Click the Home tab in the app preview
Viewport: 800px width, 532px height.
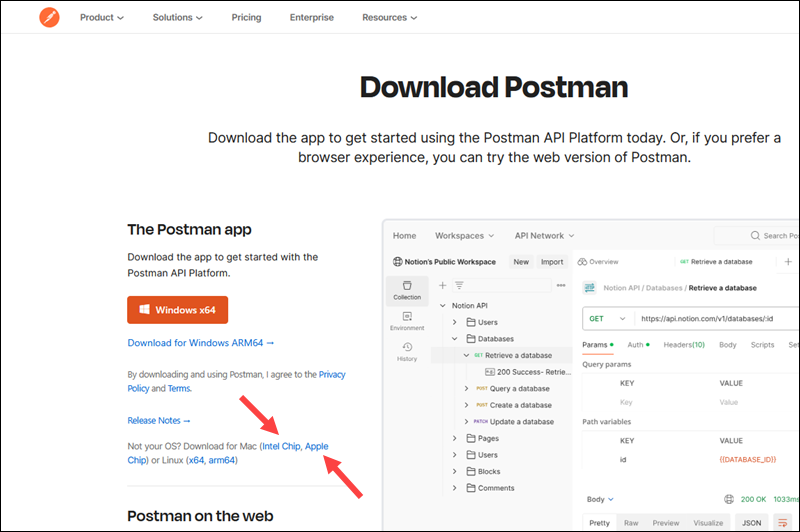[405, 236]
